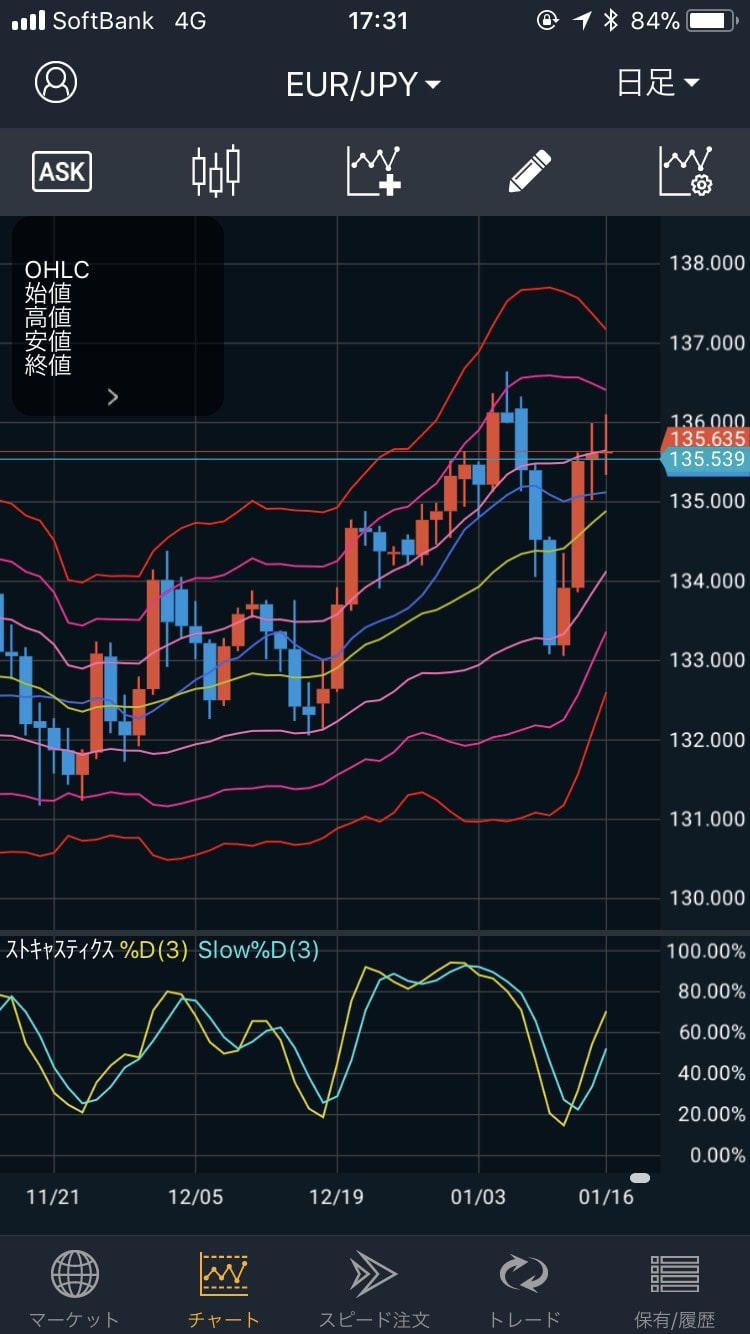This screenshot has width=750, height=1334.
Task: Tap the battery indicator in status bar
Action: pos(712,21)
